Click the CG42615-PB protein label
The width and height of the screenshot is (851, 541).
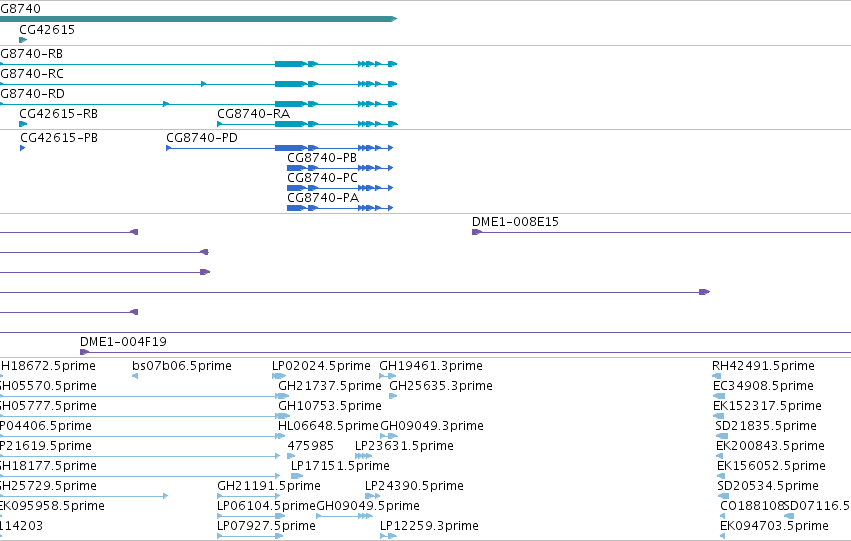tap(59, 138)
